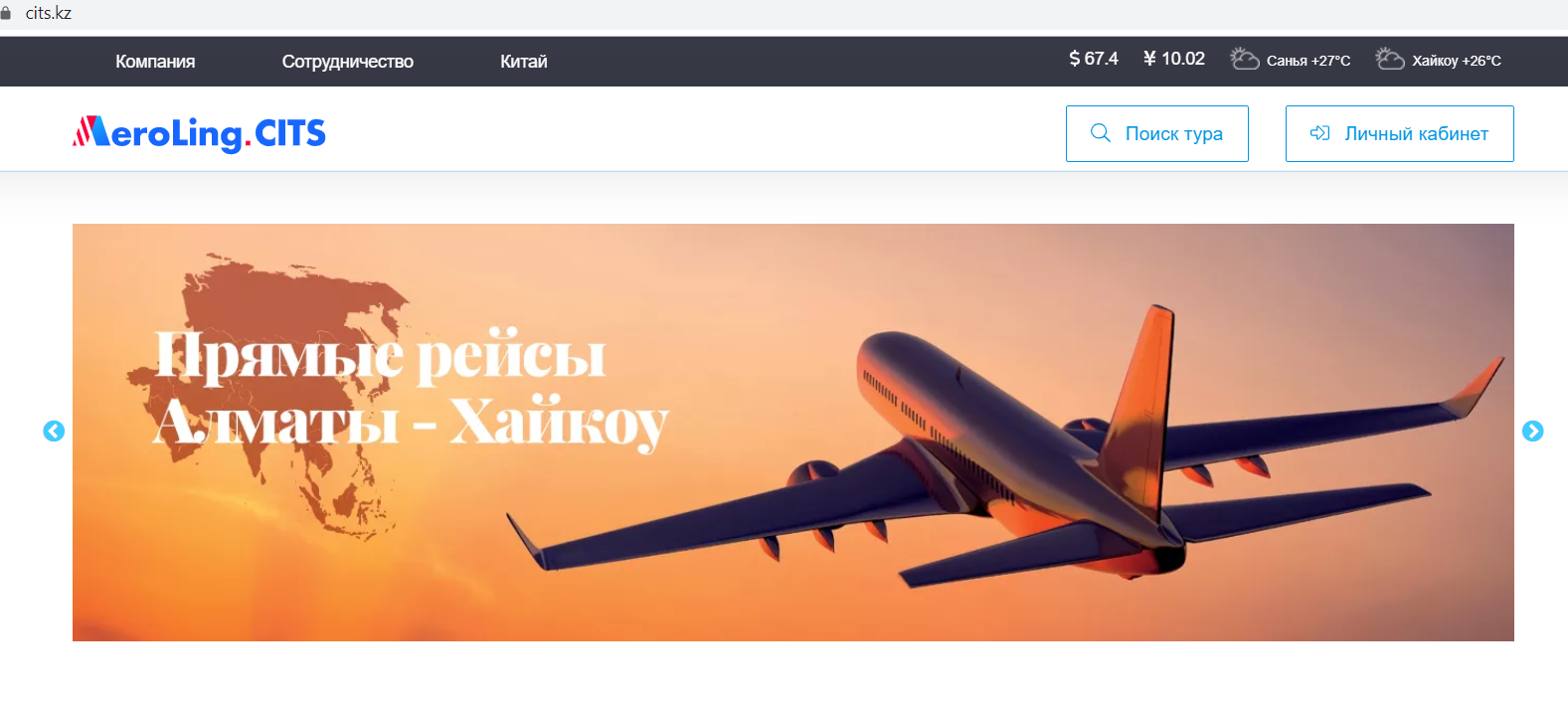Click the Поиск тура button
The width and height of the screenshot is (1568, 702).
pos(1157,133)
